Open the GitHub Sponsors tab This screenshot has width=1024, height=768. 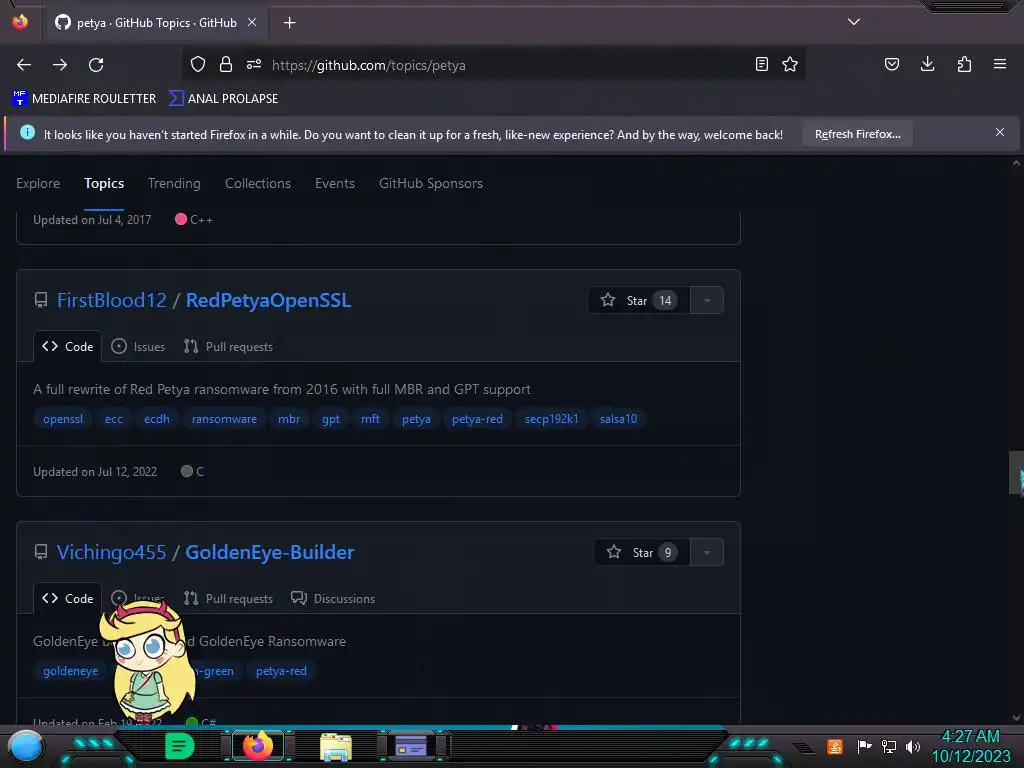point(431,184)
